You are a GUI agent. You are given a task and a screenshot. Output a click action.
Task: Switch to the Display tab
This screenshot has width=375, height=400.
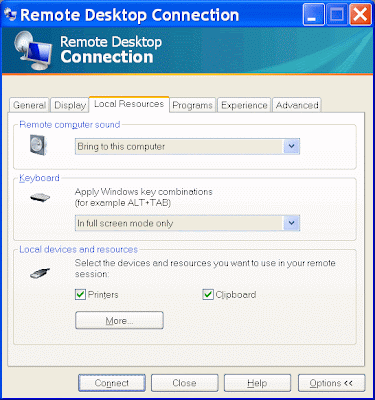coord(70,105)
